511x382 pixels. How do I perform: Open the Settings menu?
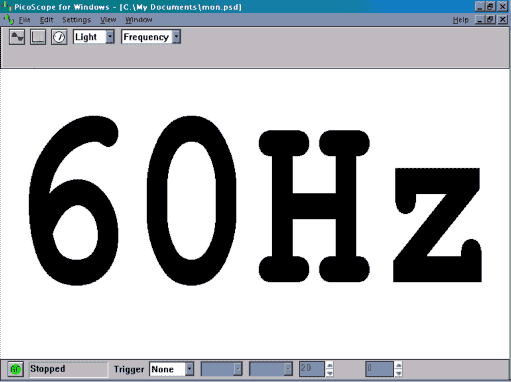click(76, 20)
